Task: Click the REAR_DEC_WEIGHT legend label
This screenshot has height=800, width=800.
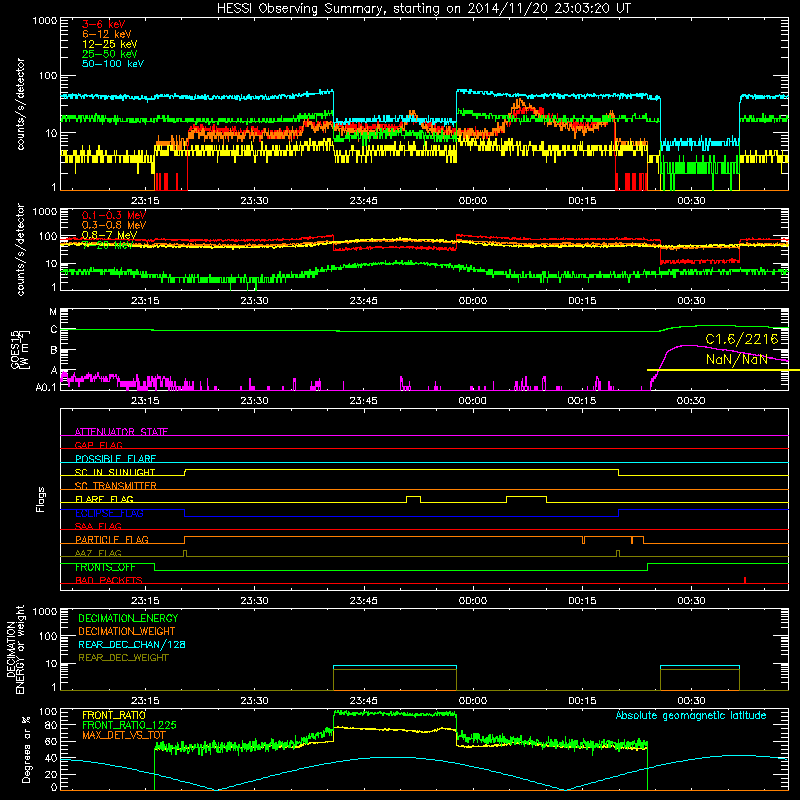Action: click(123, 658)
